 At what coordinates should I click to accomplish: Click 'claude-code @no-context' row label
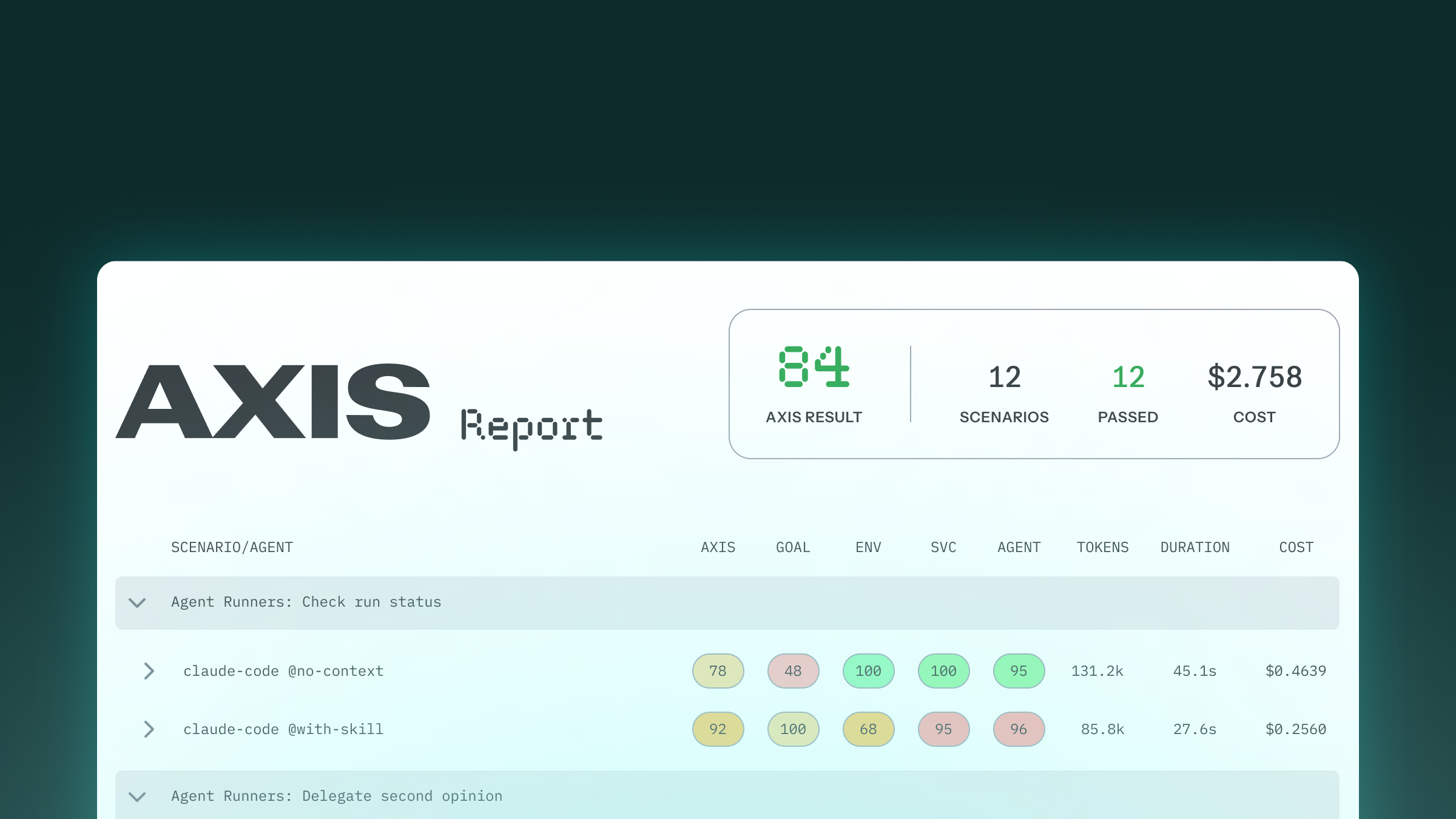283,671
